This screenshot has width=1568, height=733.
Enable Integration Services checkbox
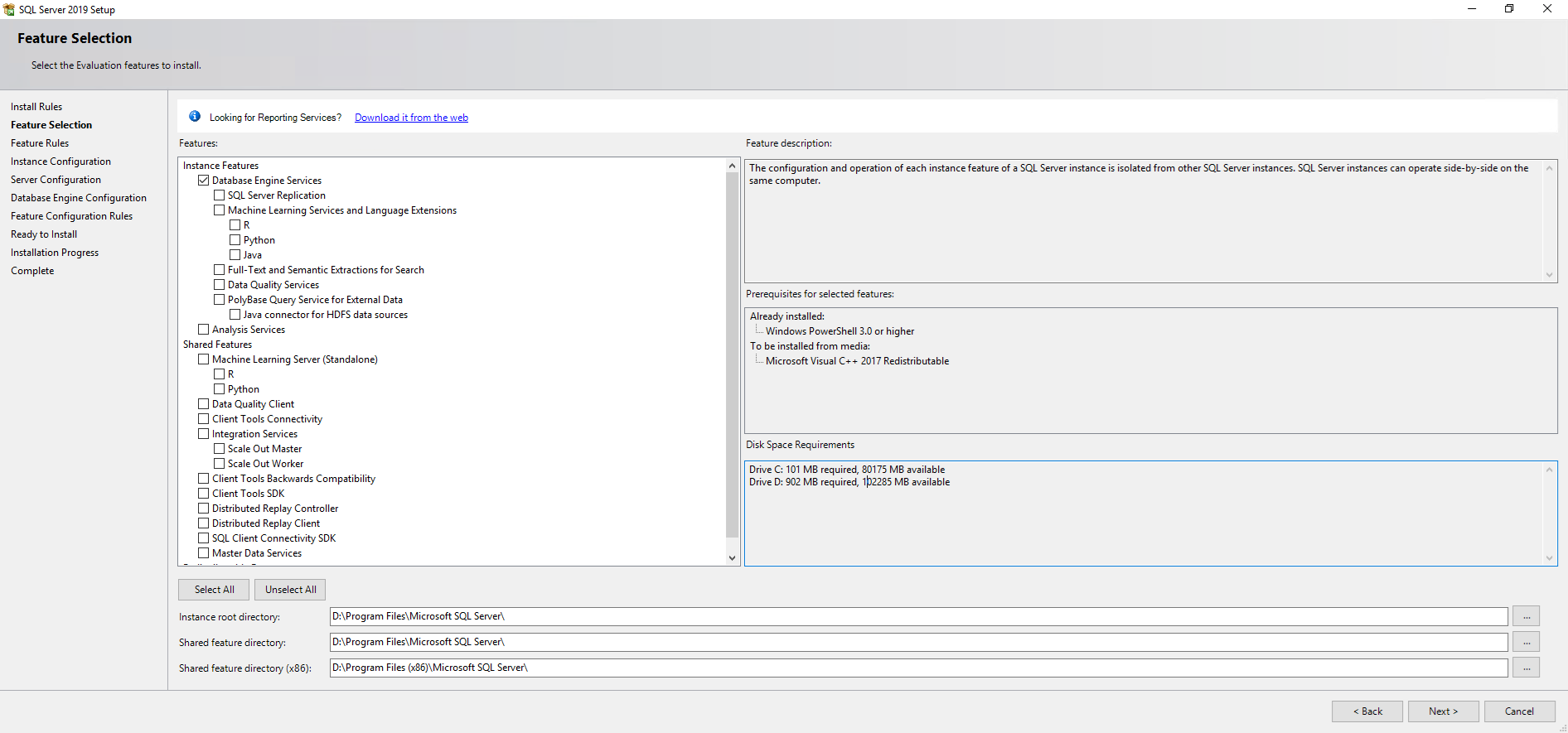[x=203, y=433]
